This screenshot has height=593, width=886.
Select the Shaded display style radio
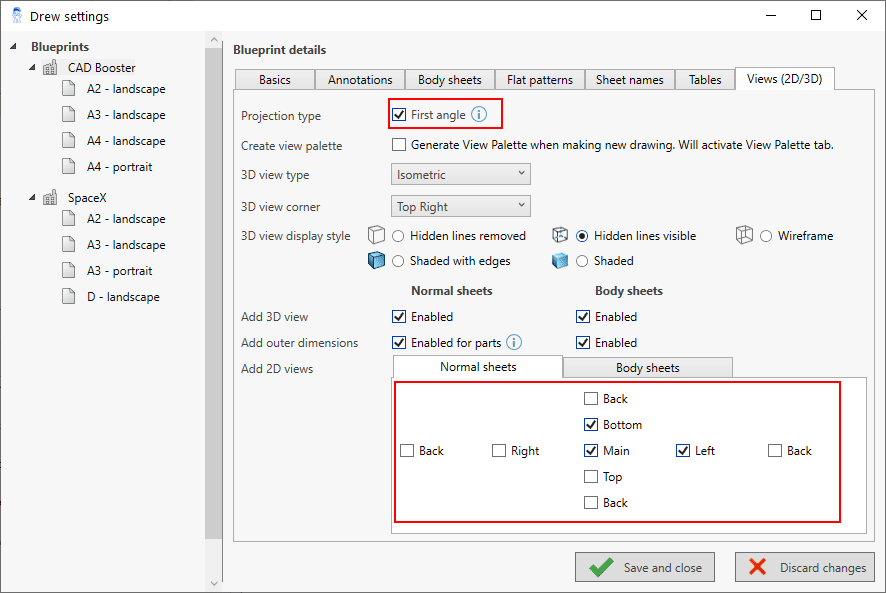(582, 261)
